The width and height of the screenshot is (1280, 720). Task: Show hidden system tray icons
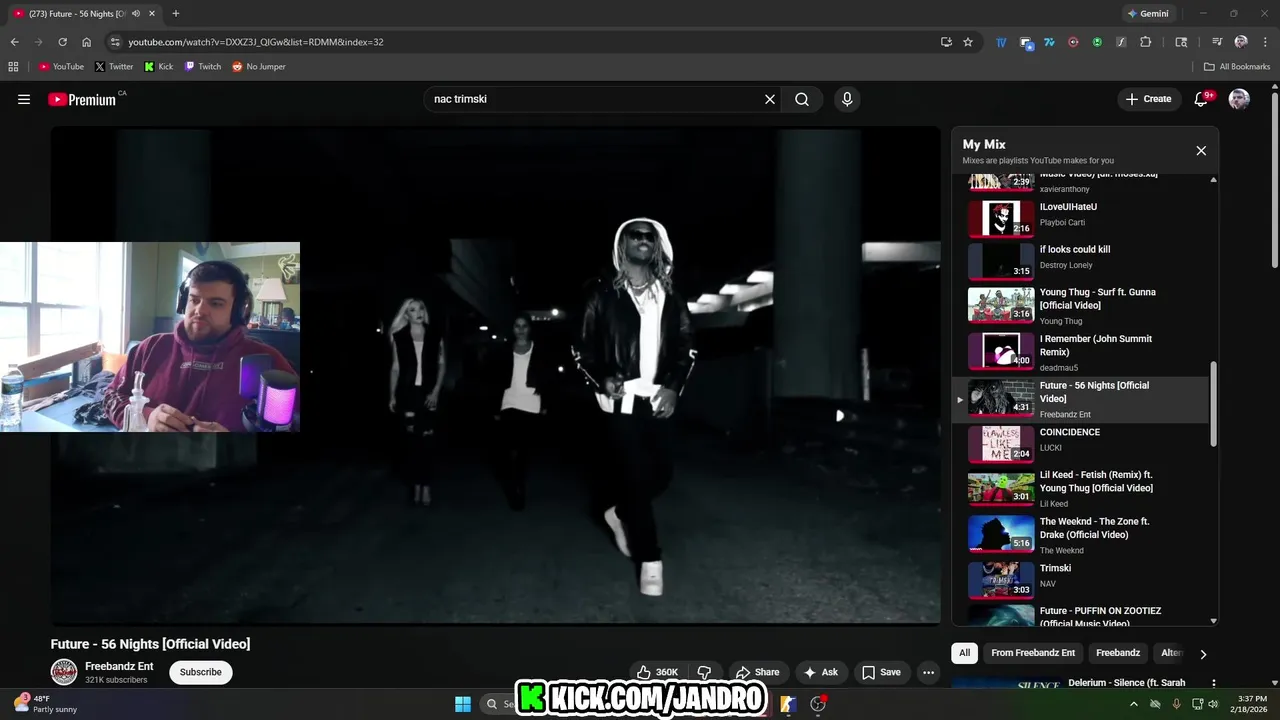tap(1133, 704)
